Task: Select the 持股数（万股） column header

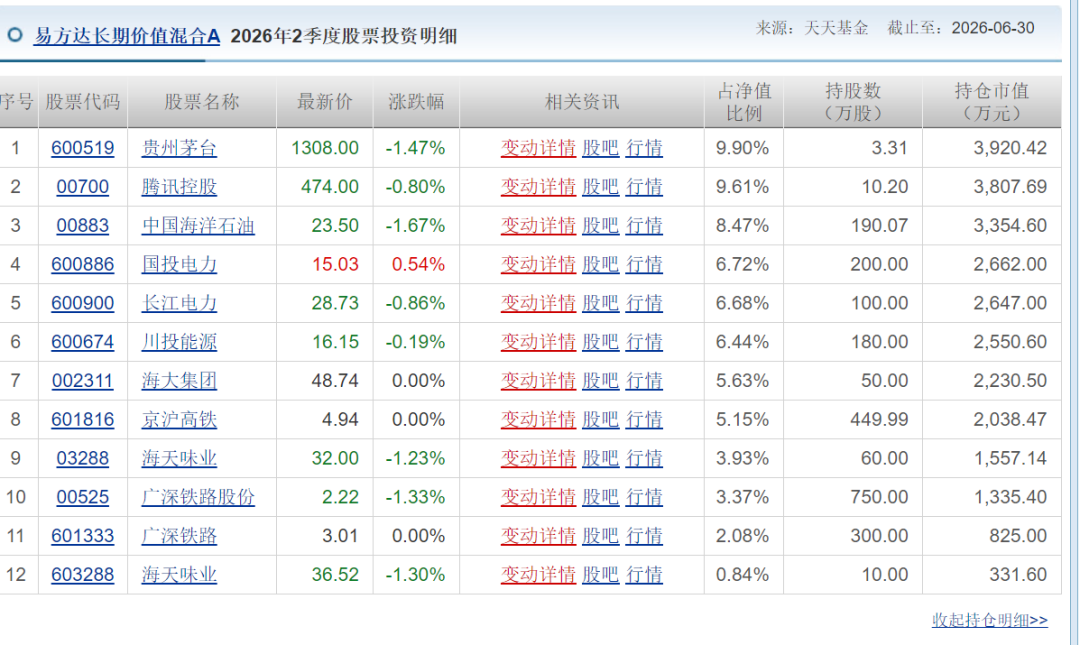Action: (853, 102)
